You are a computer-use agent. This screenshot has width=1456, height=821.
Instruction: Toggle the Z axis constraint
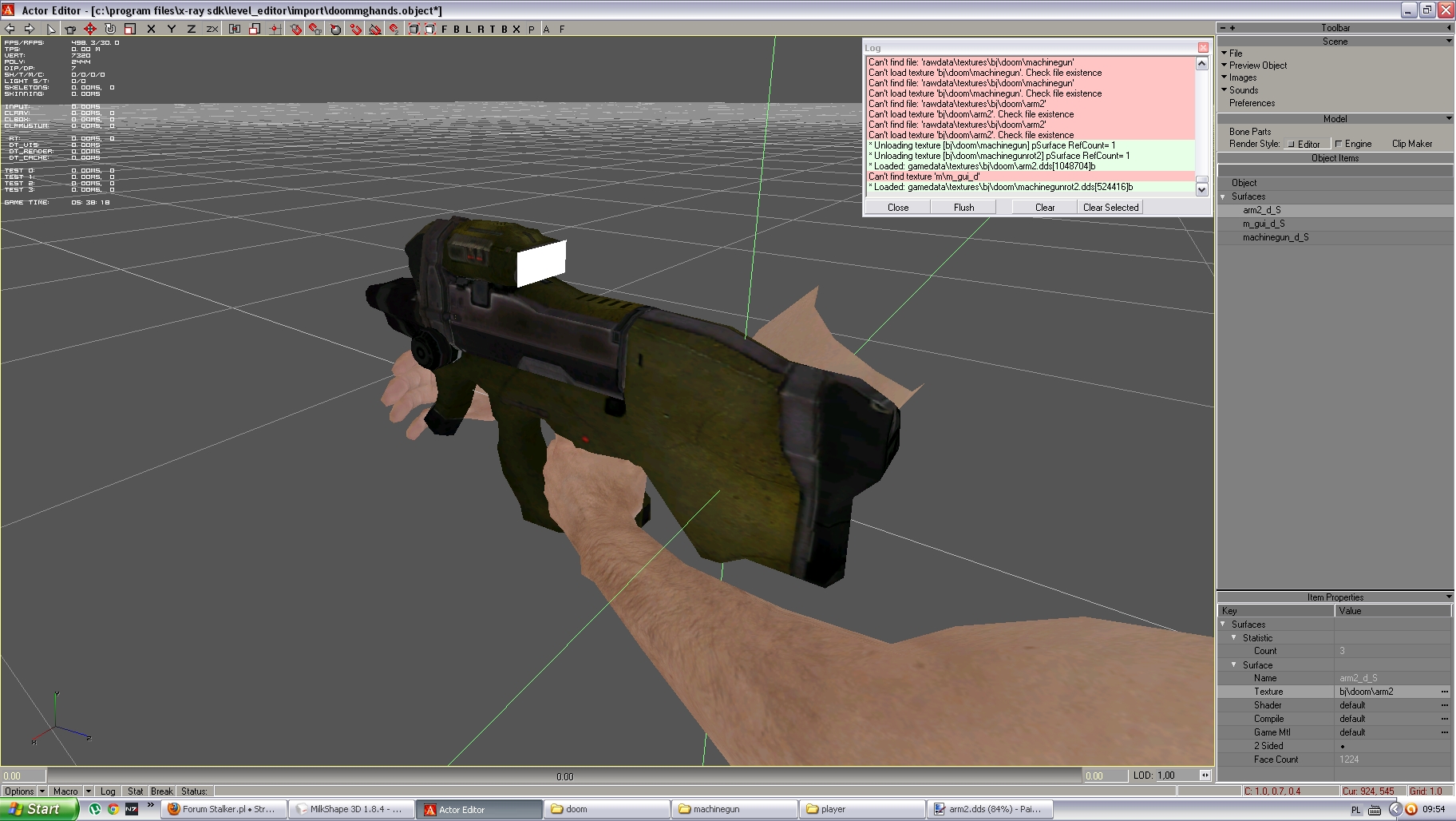click(x=192, y=29)
